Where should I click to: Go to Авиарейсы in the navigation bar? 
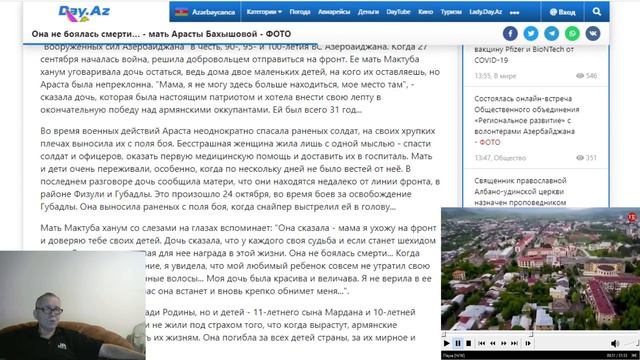tap(334, 12)
